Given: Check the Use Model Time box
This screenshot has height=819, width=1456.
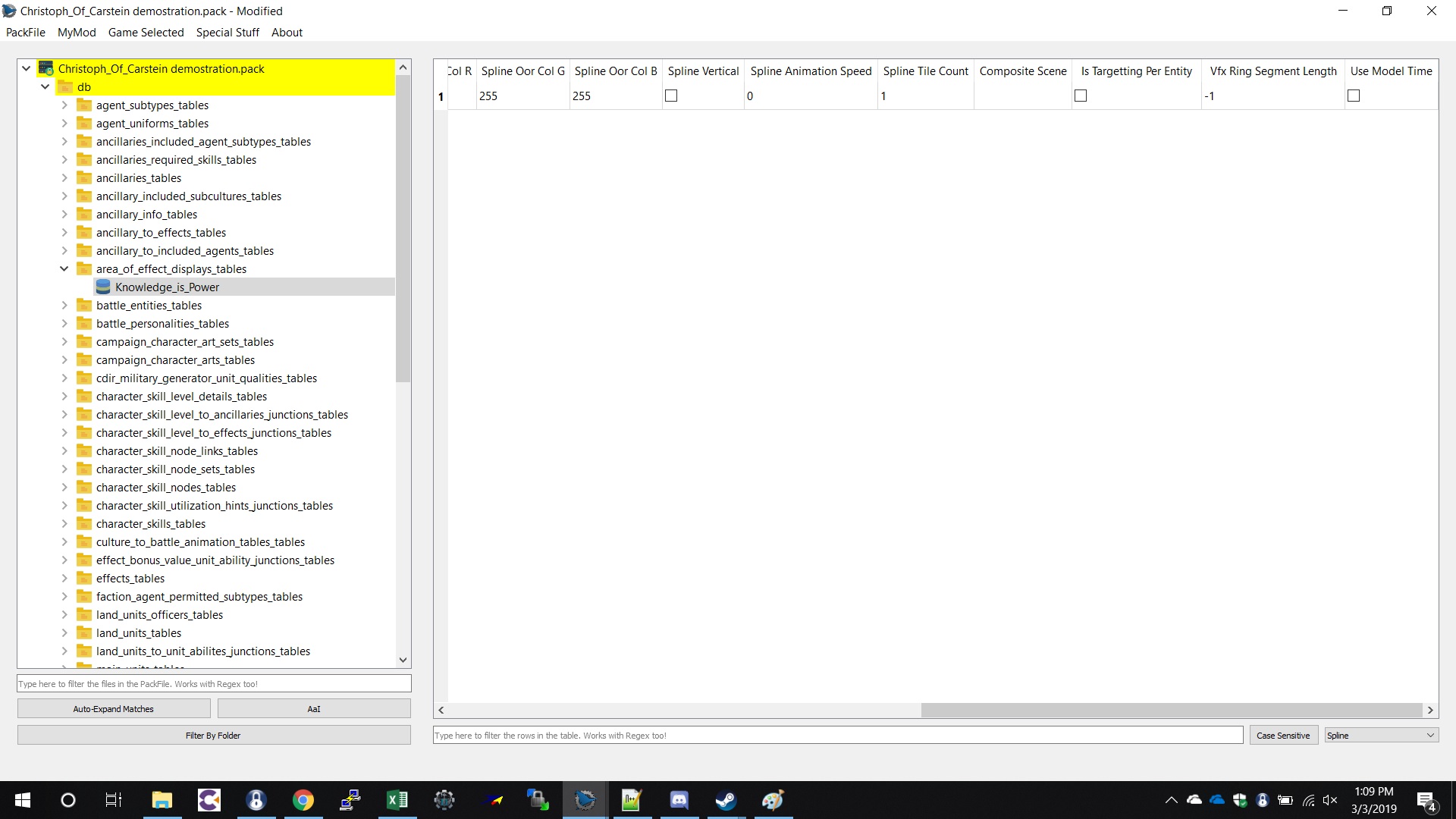Looking at the screenshot, I should coord(1354,96).
